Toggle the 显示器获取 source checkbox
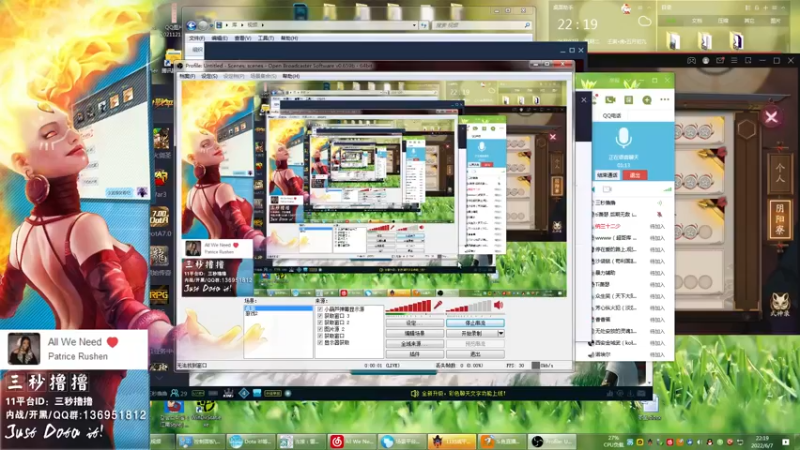 (x=320, y=342)
